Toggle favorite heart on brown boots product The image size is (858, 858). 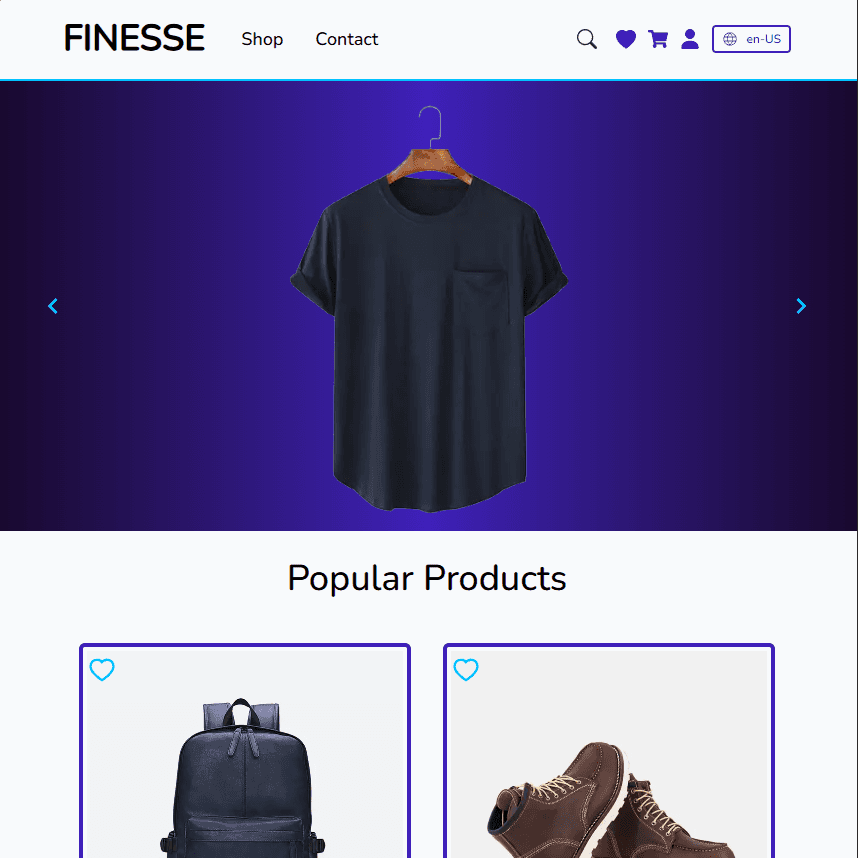pyautogui.click(x=466, y=670)
